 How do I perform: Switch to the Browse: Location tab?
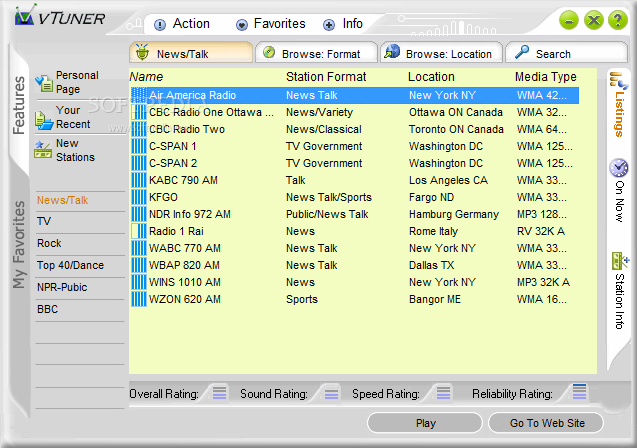pyautogui.click(x=442, y=53)
